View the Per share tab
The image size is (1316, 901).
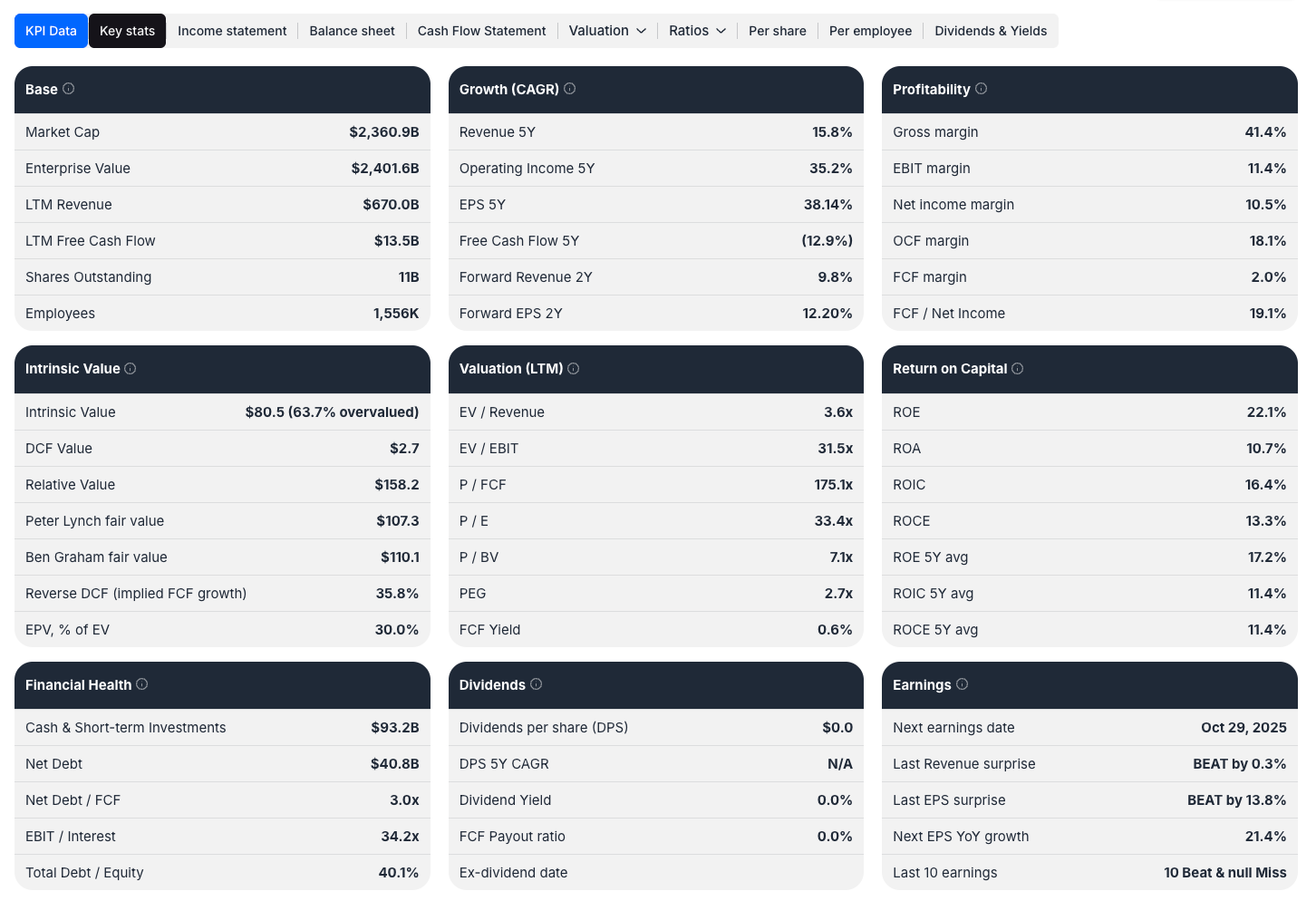click(777, 30)
